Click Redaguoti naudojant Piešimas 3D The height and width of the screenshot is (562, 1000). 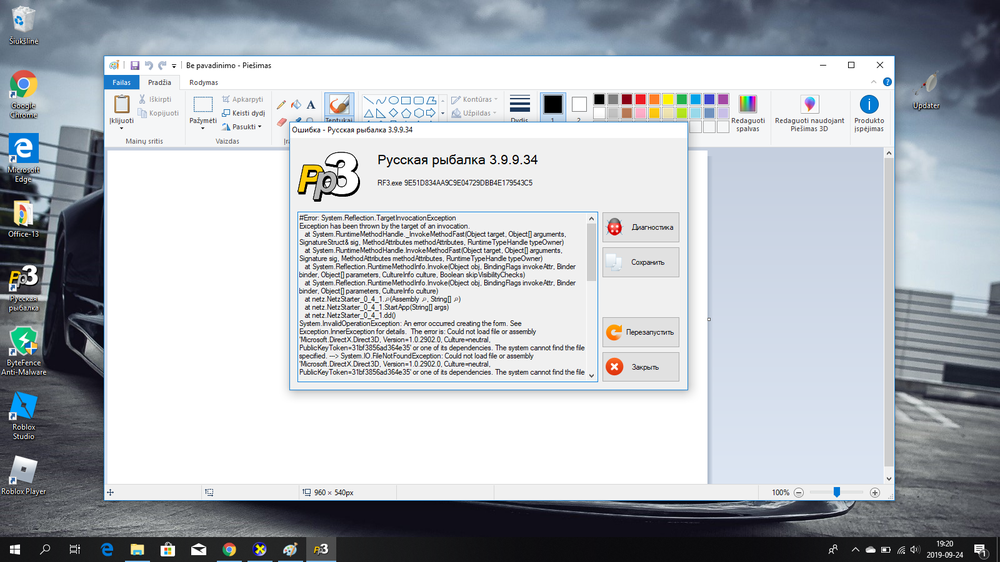coord(810,111)
